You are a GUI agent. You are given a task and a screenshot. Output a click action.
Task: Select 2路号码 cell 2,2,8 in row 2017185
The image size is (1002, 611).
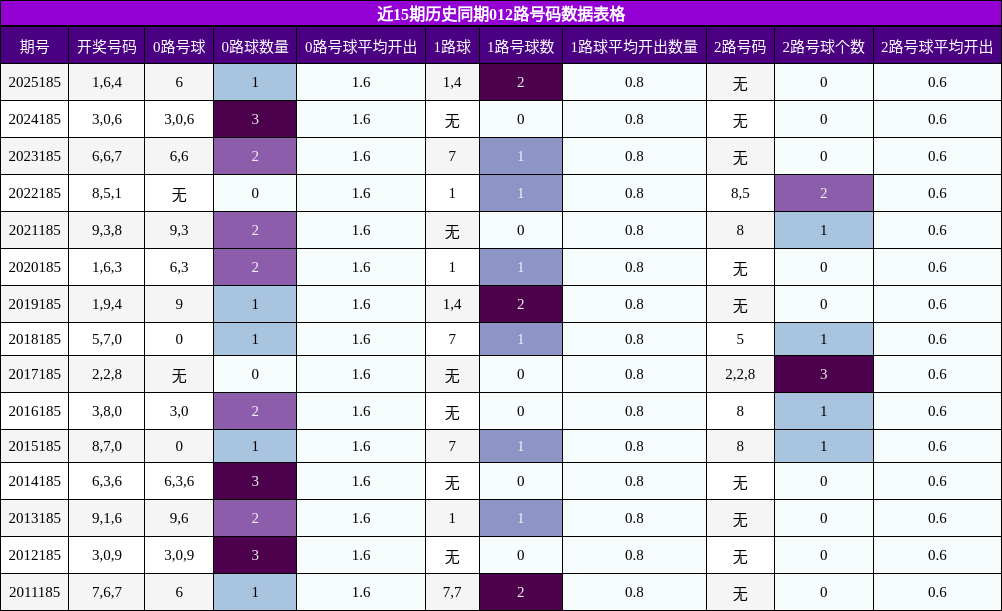click(740, 374)
